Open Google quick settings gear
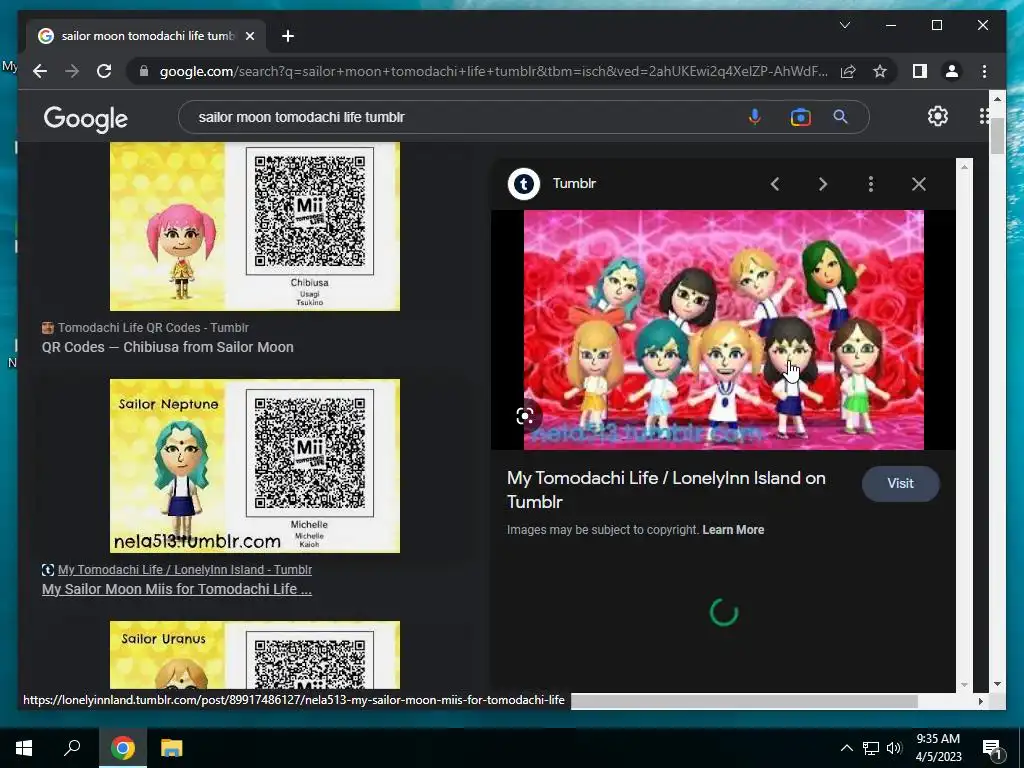The width and height of the screenshot is (1024, 768). point(938,116)
